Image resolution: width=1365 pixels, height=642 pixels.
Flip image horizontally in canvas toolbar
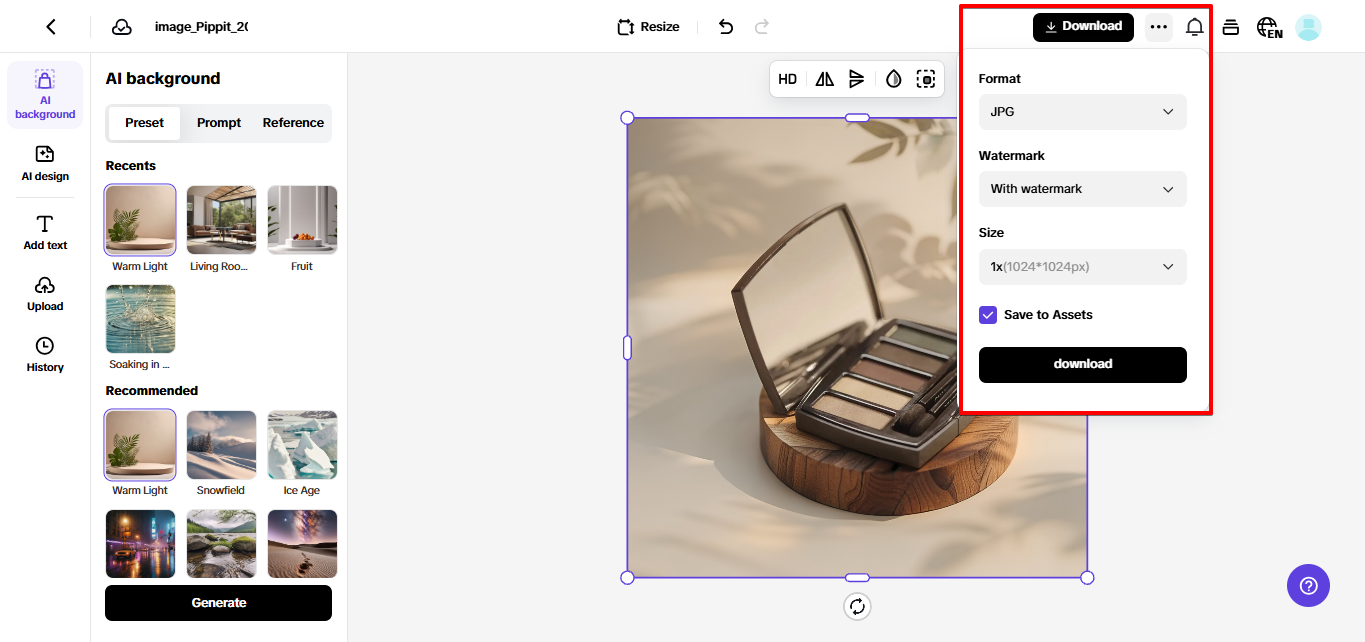[824, 79]
